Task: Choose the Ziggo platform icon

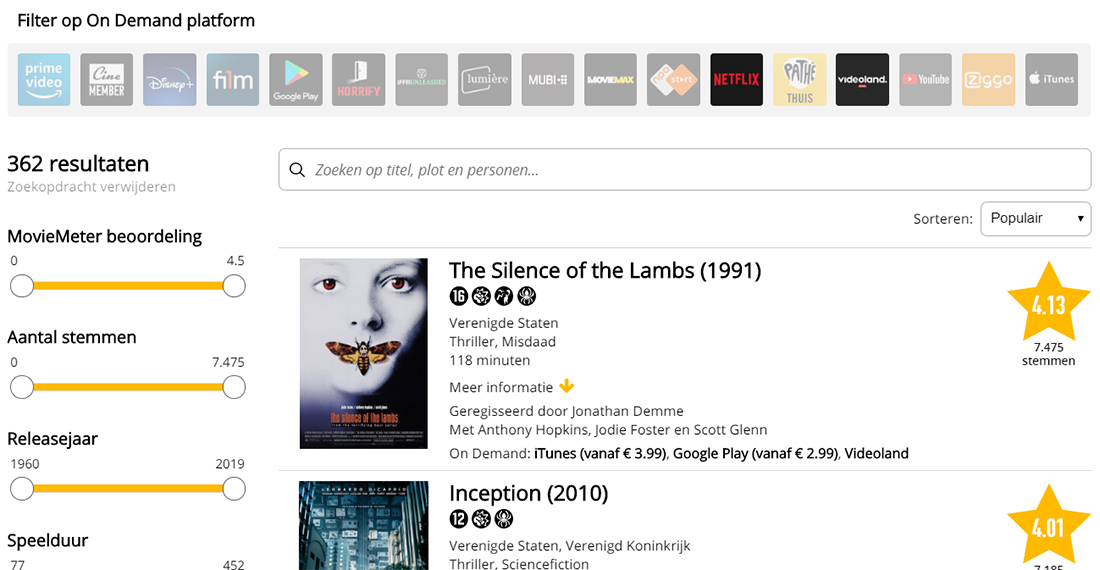Action: point(988,80)
